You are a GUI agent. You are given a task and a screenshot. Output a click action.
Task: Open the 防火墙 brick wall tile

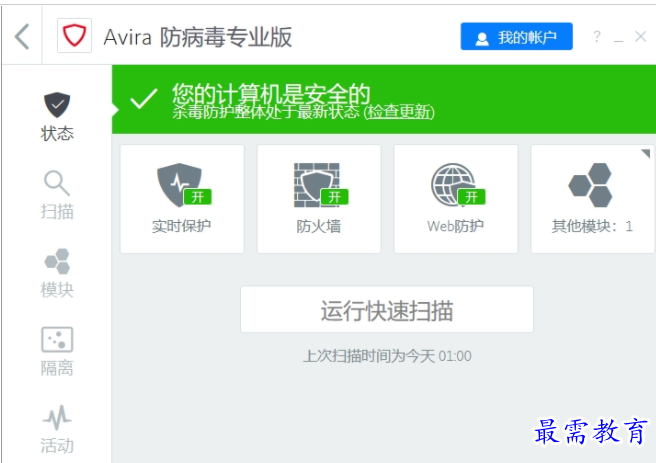tap(319, 199)
